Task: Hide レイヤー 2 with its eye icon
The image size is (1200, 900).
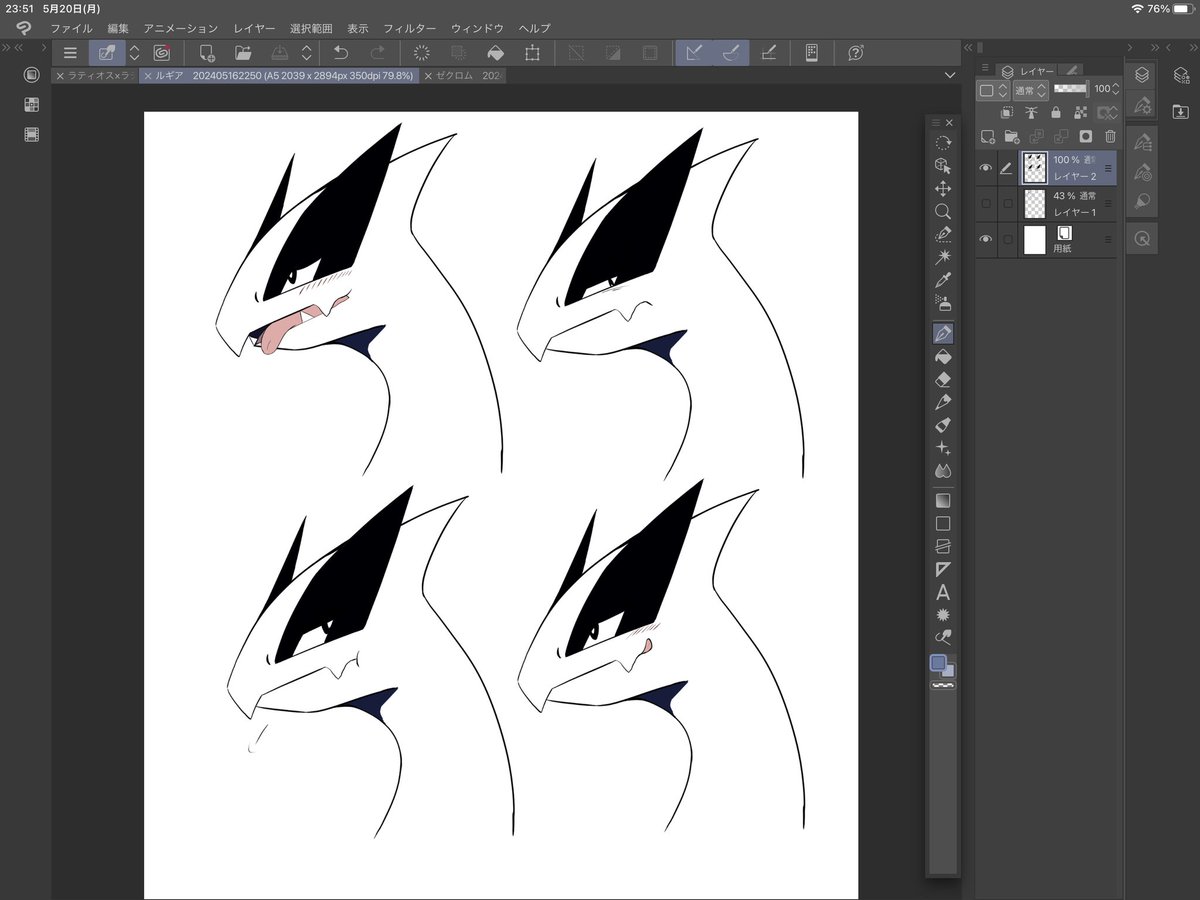Action: (x=986, y=168)
